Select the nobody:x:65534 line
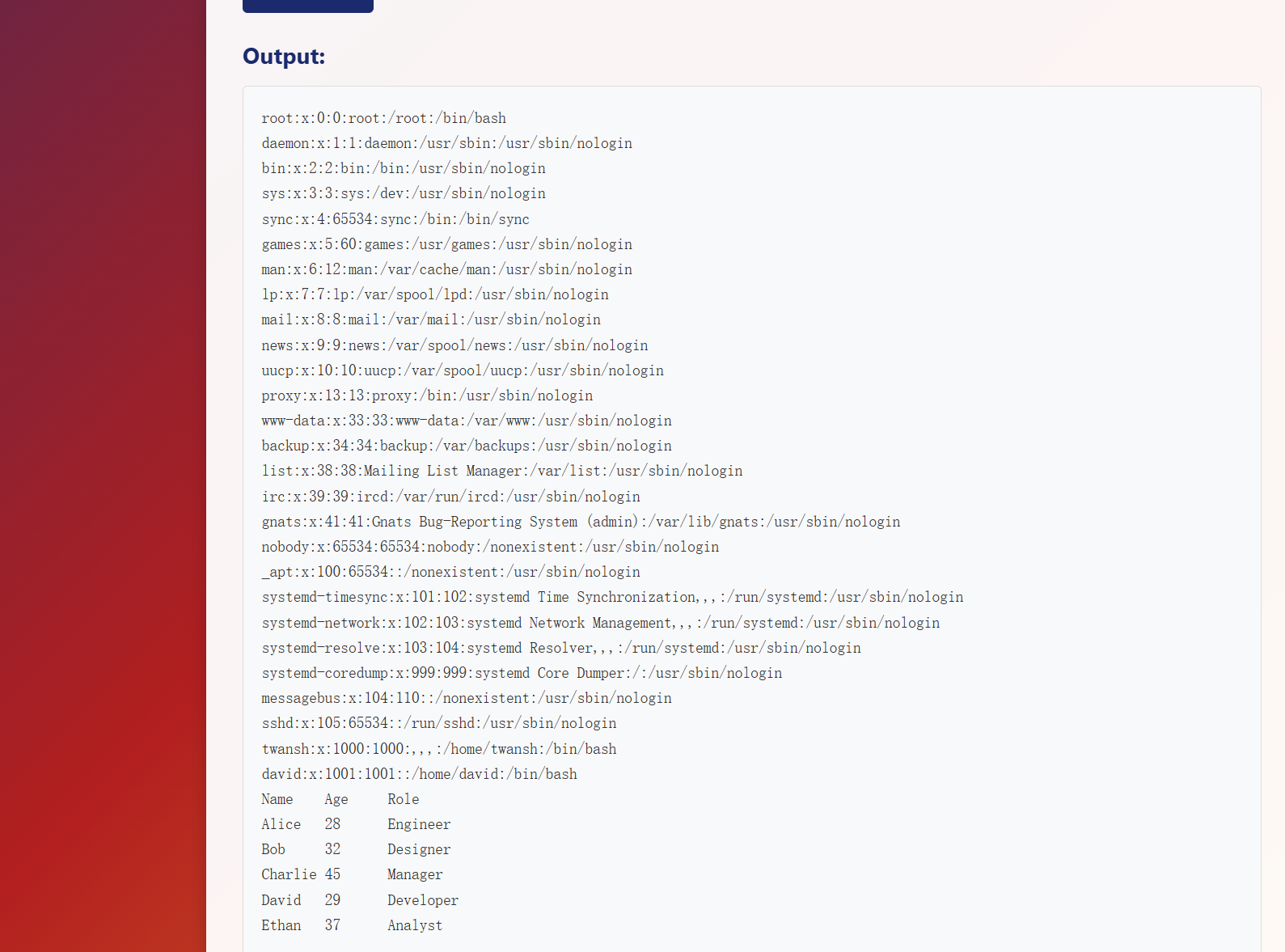 pyautogui.click(x=490, y=547)
